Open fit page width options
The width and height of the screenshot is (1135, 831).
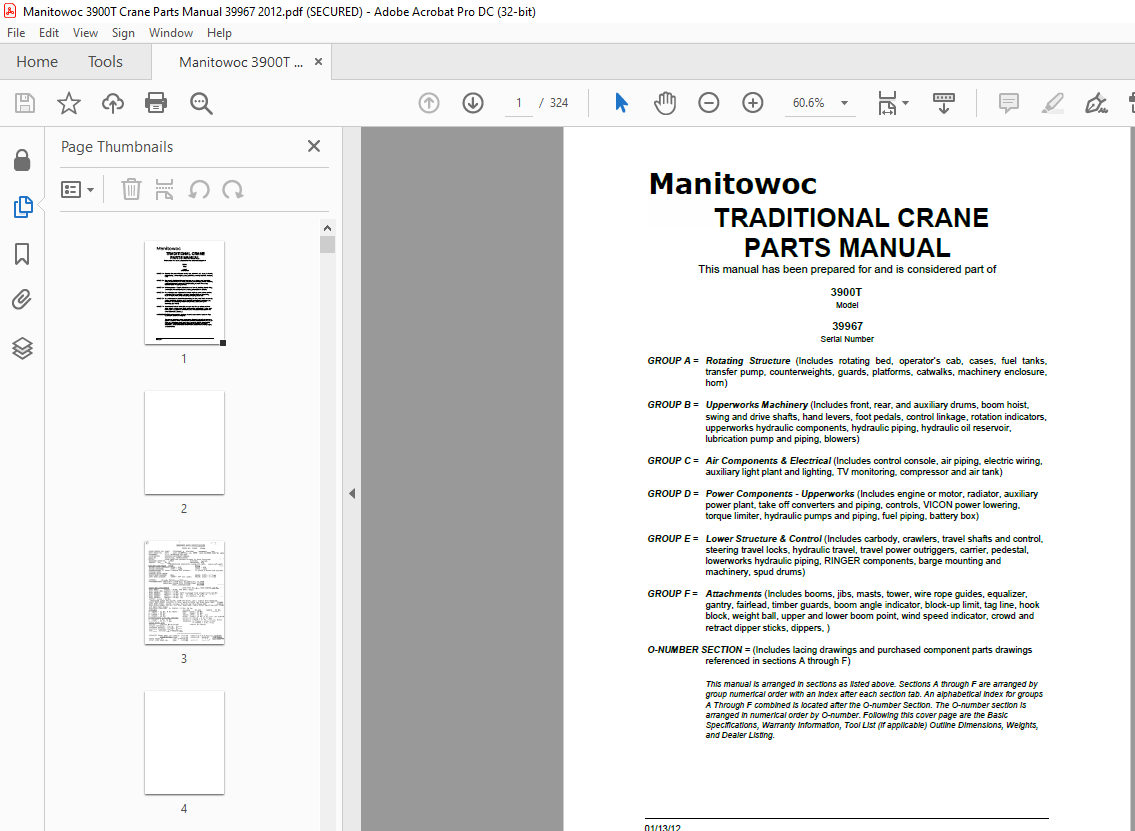(893, 103)
